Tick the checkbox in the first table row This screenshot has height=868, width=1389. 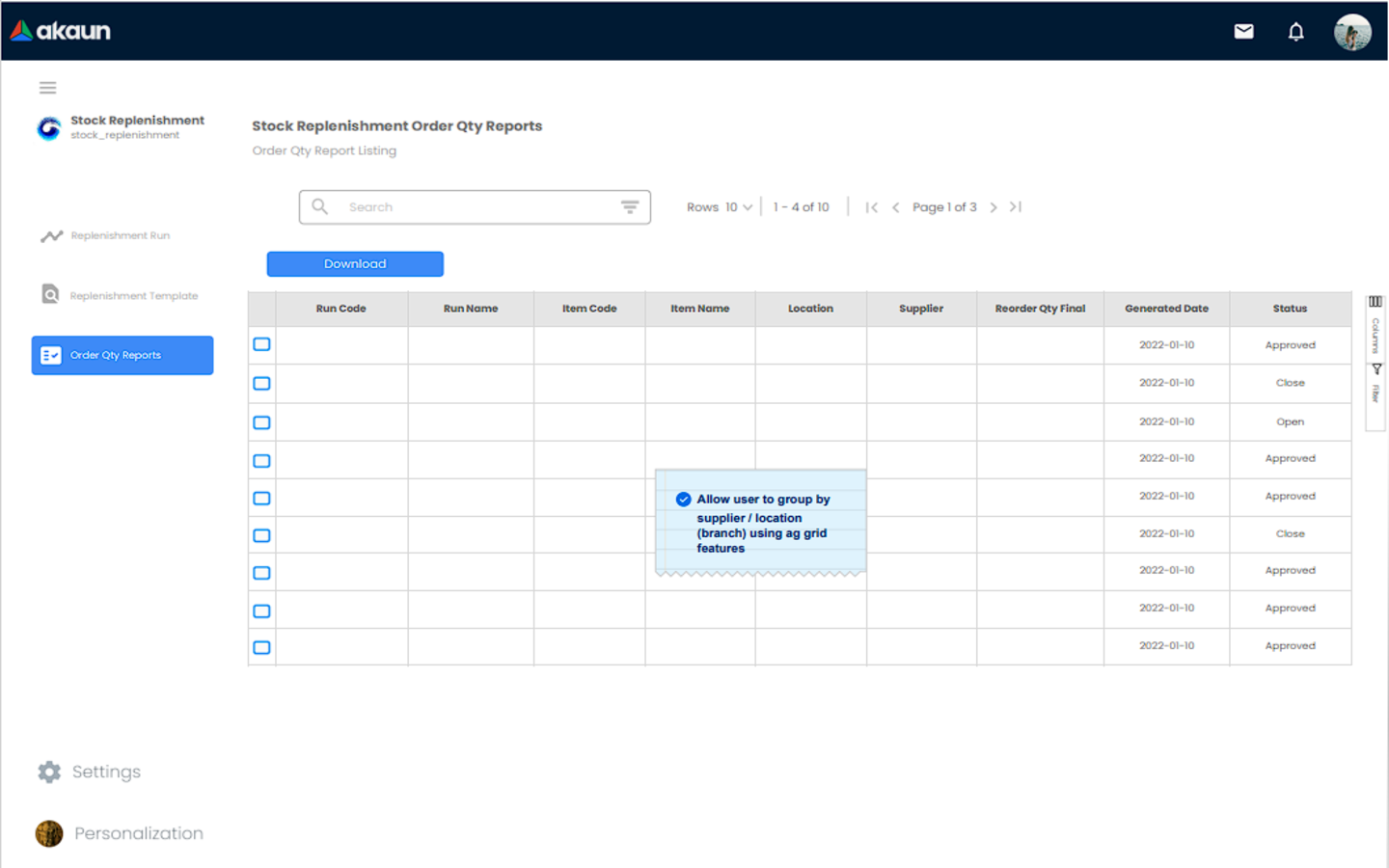point(261,344)
